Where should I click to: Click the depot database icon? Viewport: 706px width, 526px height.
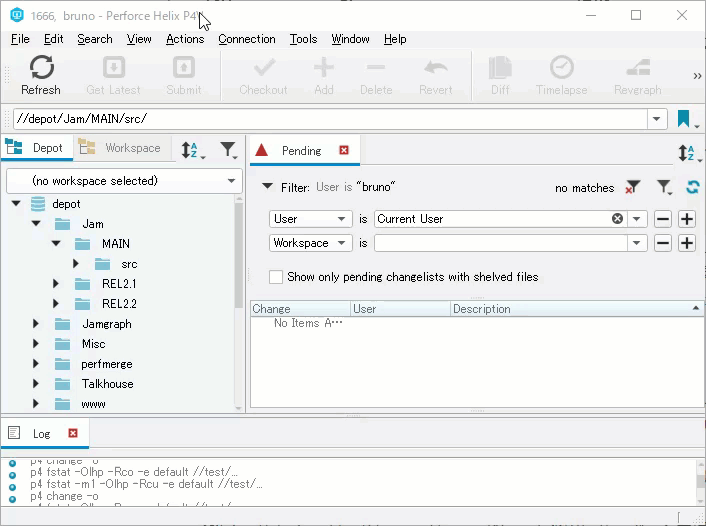[x=38, y=204]
